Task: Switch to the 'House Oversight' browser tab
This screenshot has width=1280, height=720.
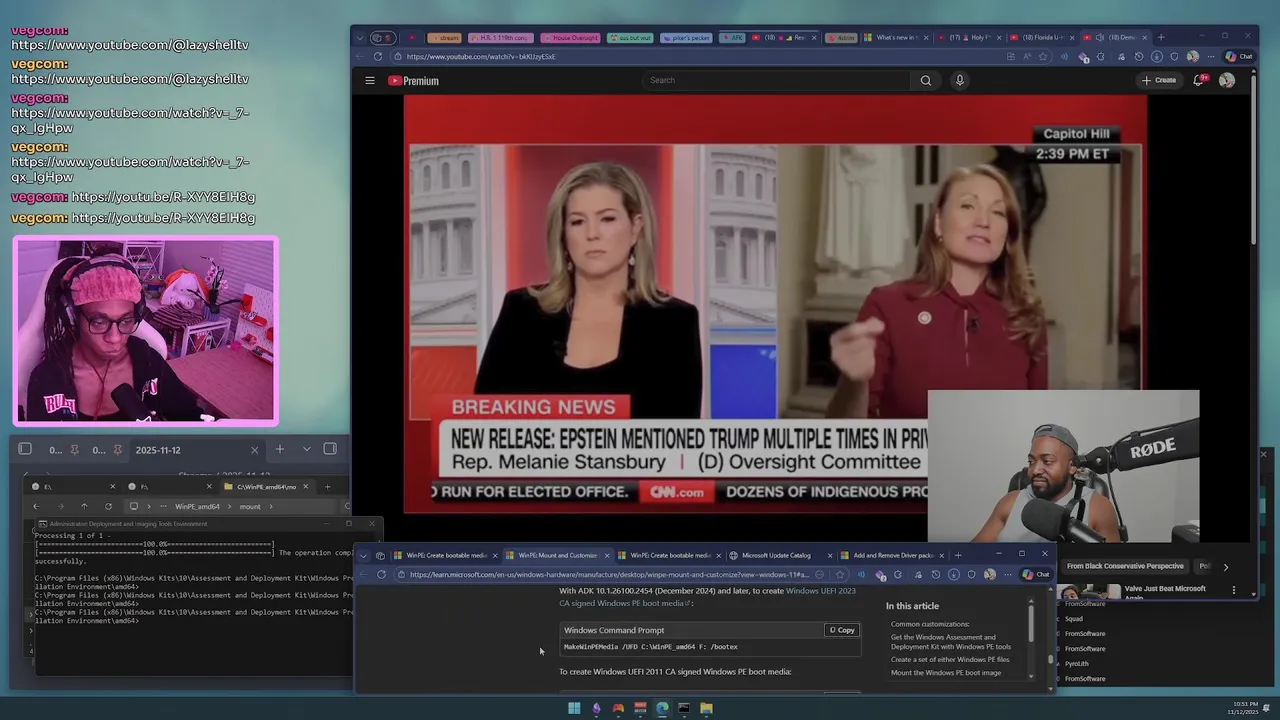Action: pos(570,38)
